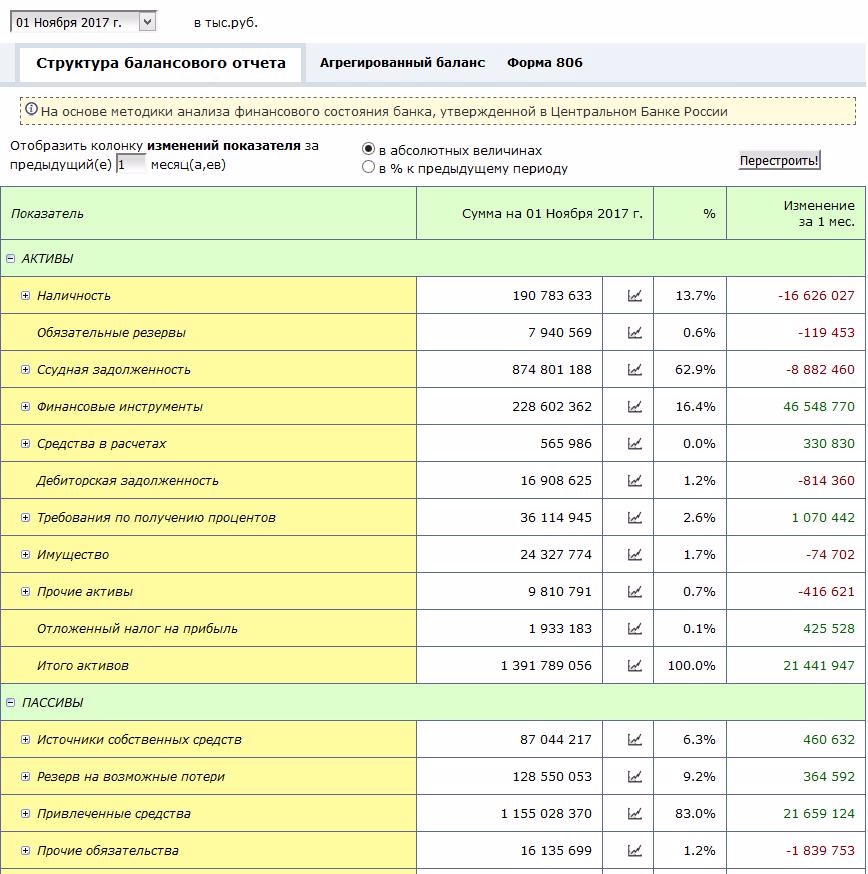Viewport: 868px width, 874px height.
Task: Collapse the ПАССИВЫ section
Action: pyautogui.click(x=11, y=702)
